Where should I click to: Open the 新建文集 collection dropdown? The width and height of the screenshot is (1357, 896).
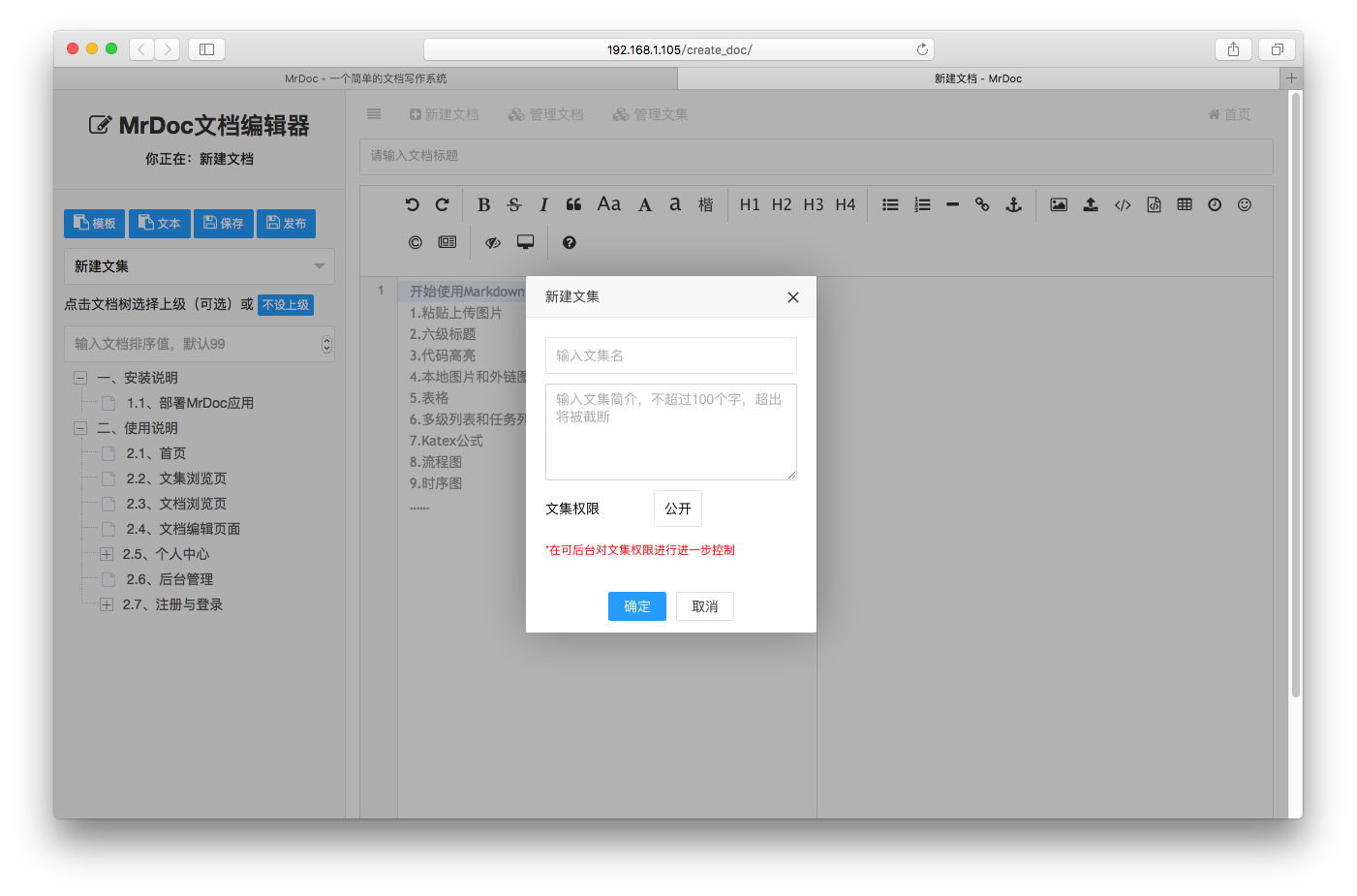pyautogui.click(x=200, y=266)
